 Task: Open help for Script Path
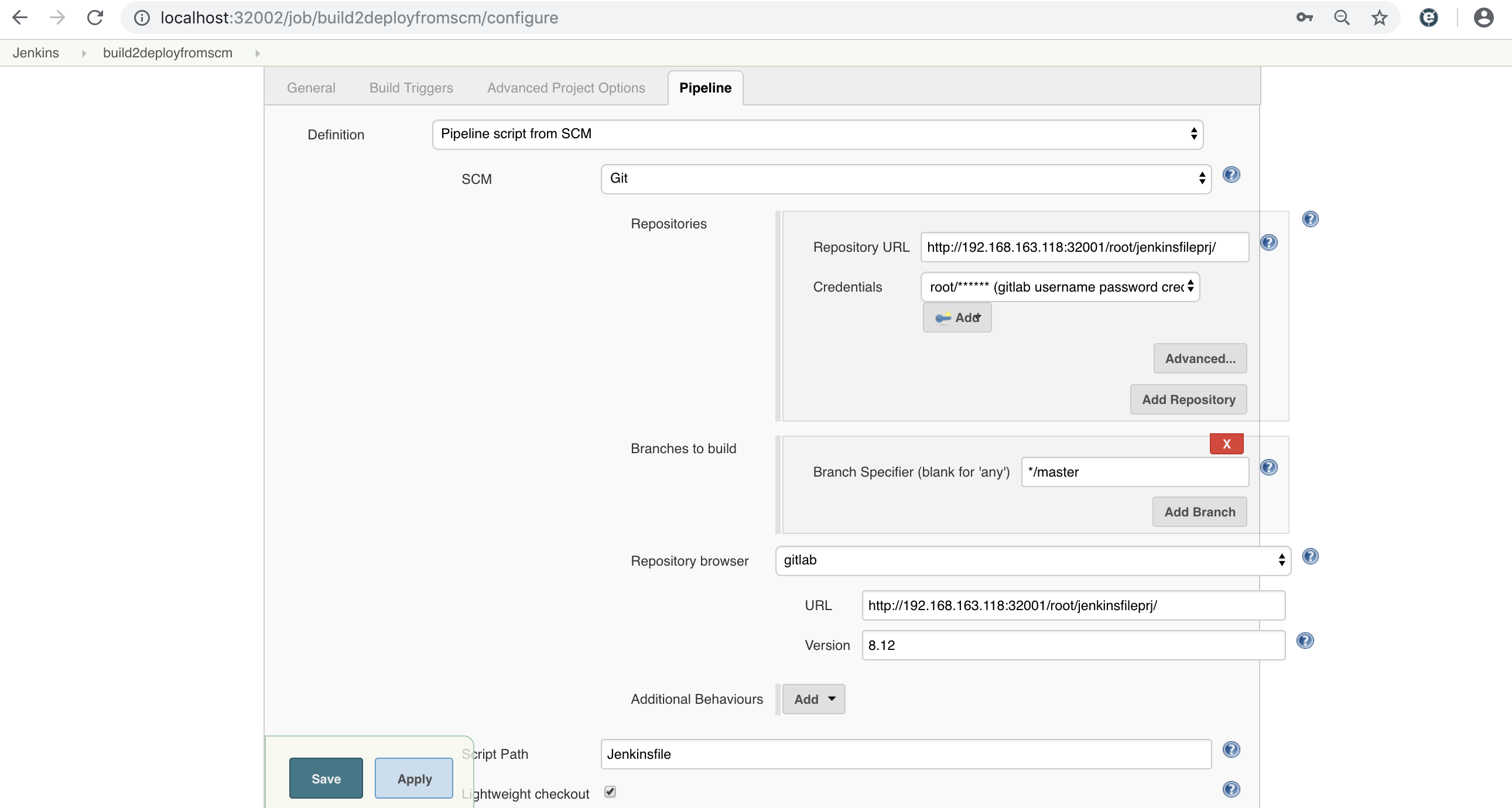[1231, 749]
